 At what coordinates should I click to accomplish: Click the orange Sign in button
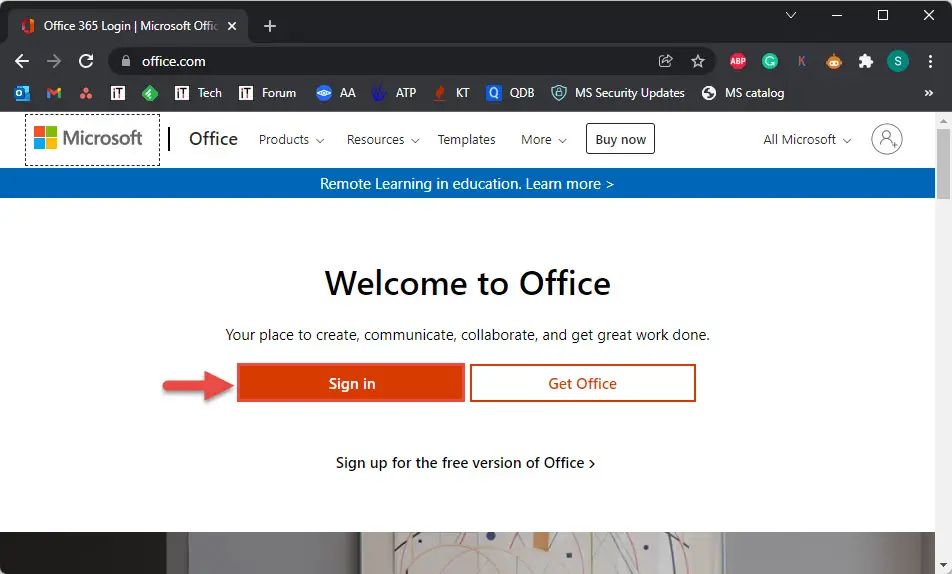351,383
